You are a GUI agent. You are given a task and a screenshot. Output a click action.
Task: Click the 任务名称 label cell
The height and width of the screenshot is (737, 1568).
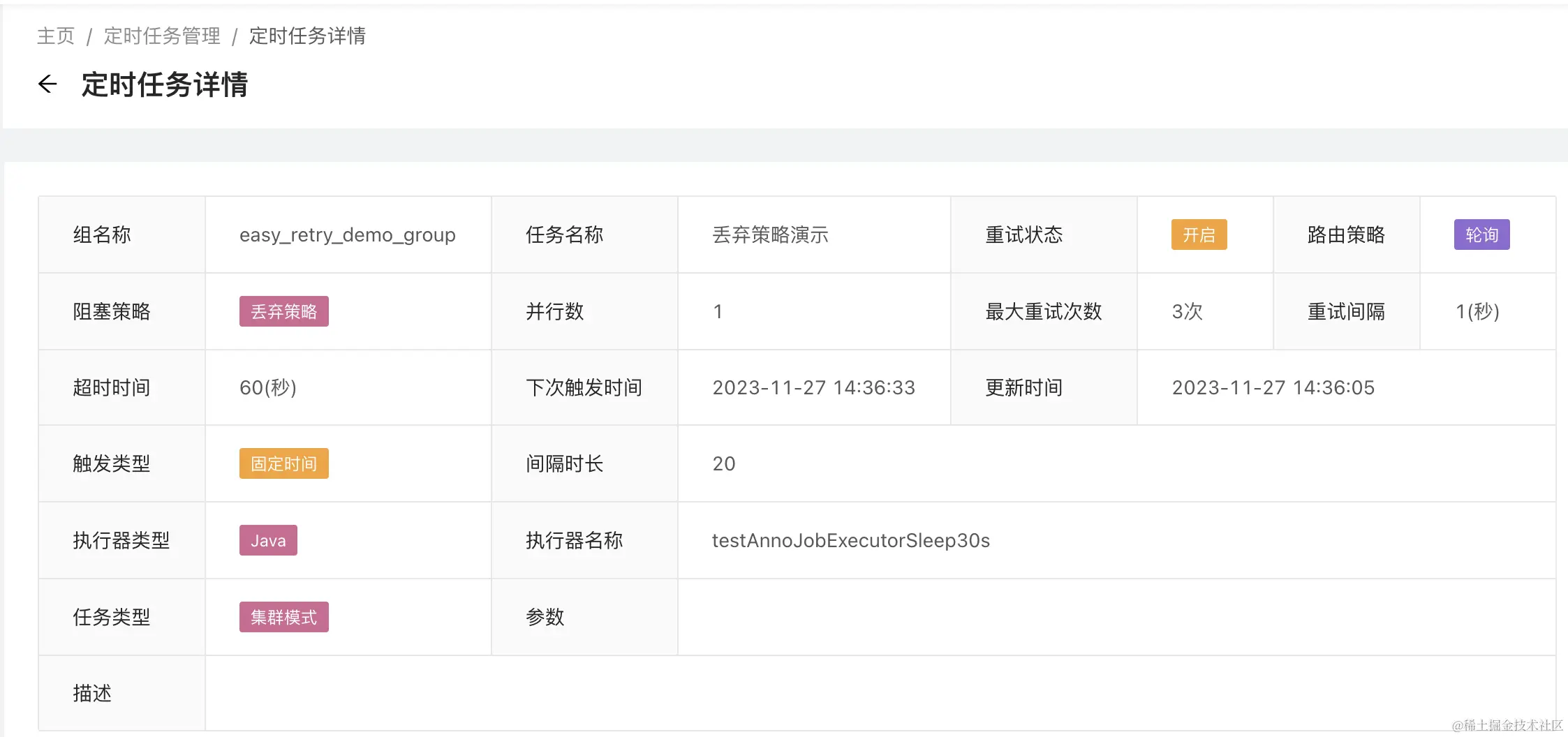(584, 234)
